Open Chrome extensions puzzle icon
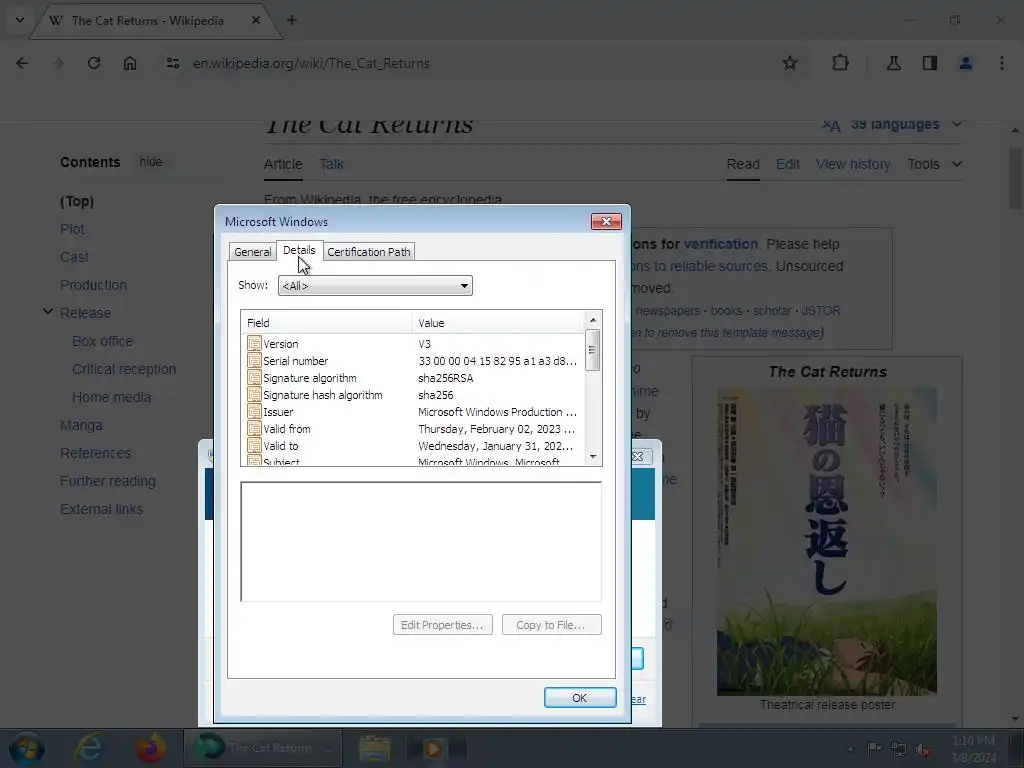Screen dimensions: 1024x768 pyautogui.click(x=840, y=63)
